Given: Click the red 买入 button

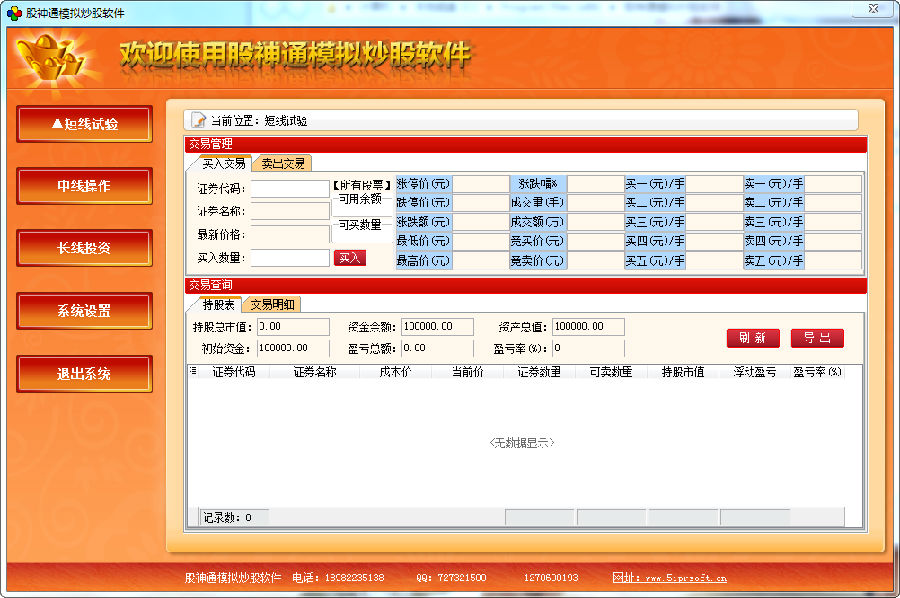Looking at the screenshot, I should [x=350, y=258].
